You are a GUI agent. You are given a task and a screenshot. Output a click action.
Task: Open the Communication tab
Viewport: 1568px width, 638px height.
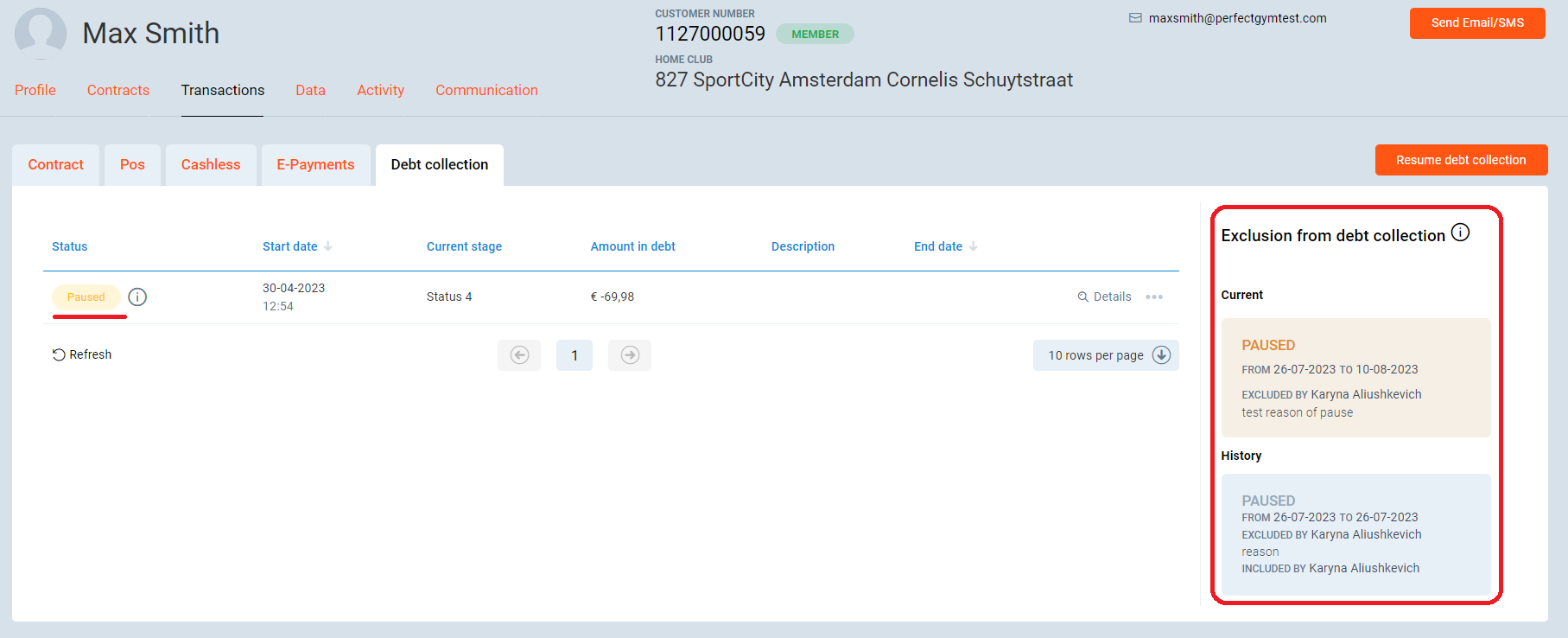486,90
